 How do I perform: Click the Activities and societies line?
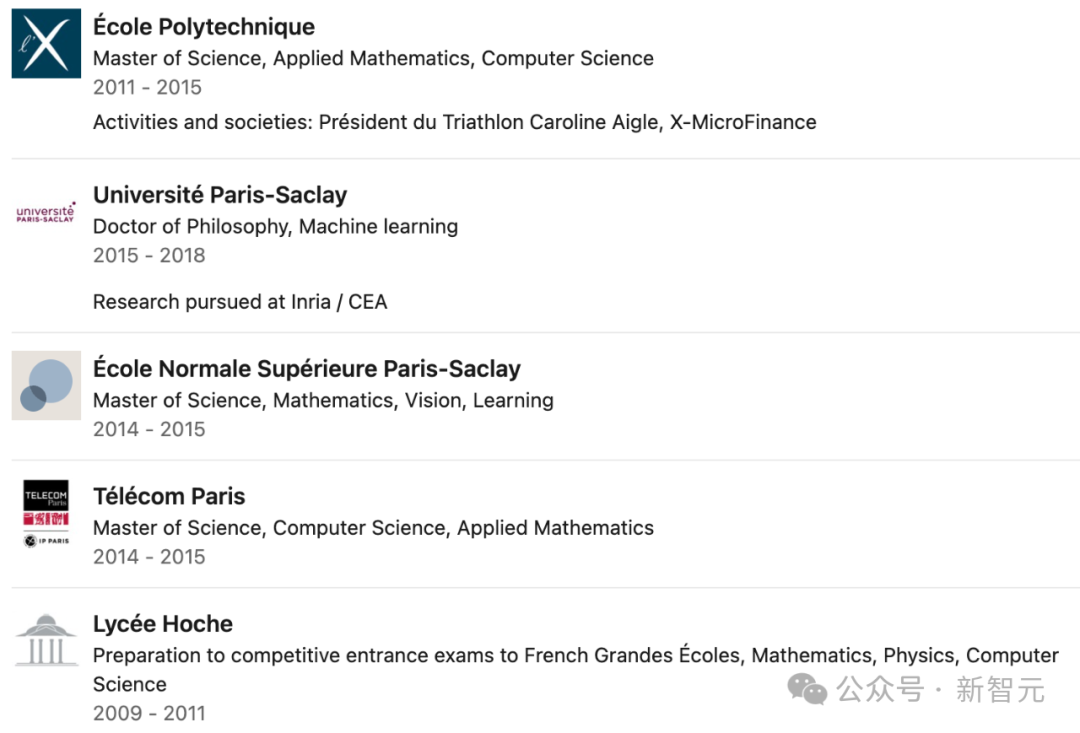pos(454,123)
